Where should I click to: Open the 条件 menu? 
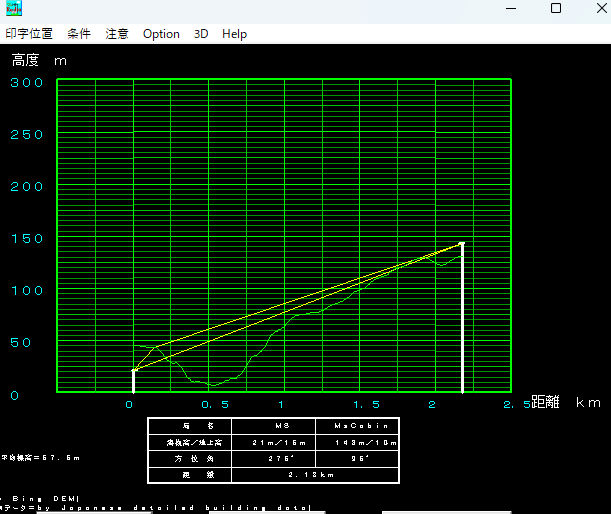pyautogui.click(x=79, y=33)
